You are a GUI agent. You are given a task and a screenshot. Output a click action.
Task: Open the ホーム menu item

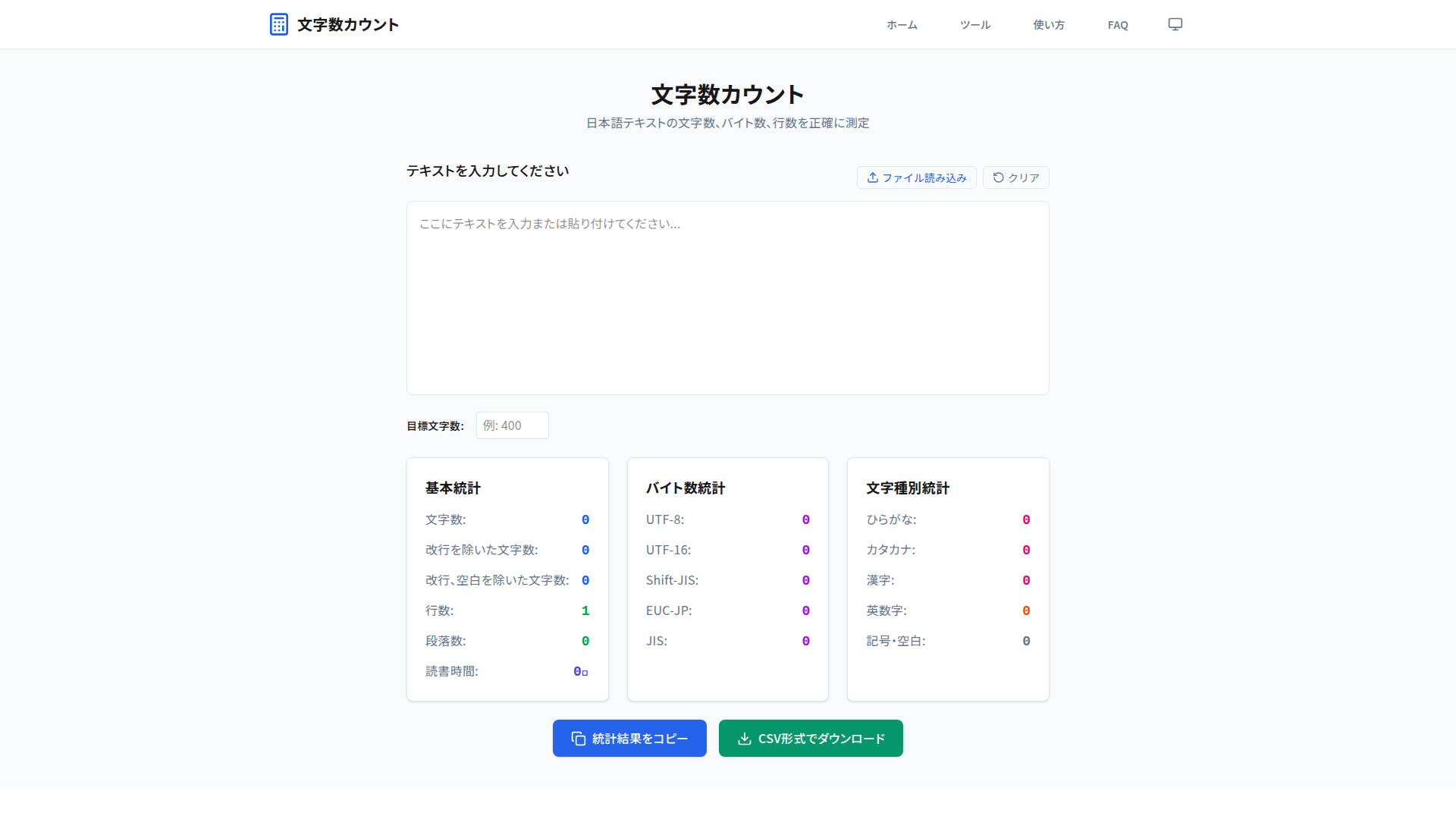point(902,25)
